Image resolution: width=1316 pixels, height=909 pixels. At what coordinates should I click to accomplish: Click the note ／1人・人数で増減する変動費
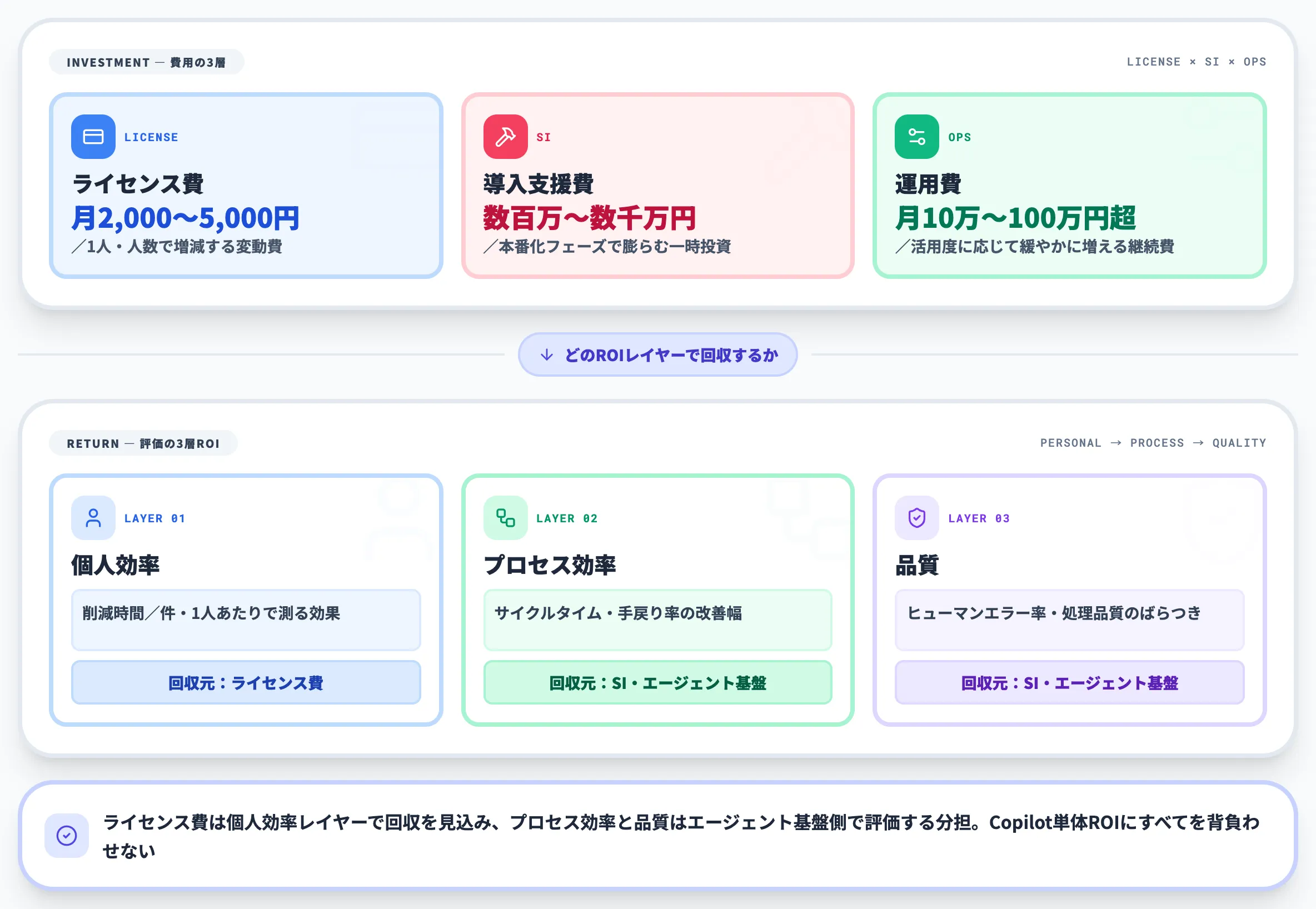click(177, 246)
